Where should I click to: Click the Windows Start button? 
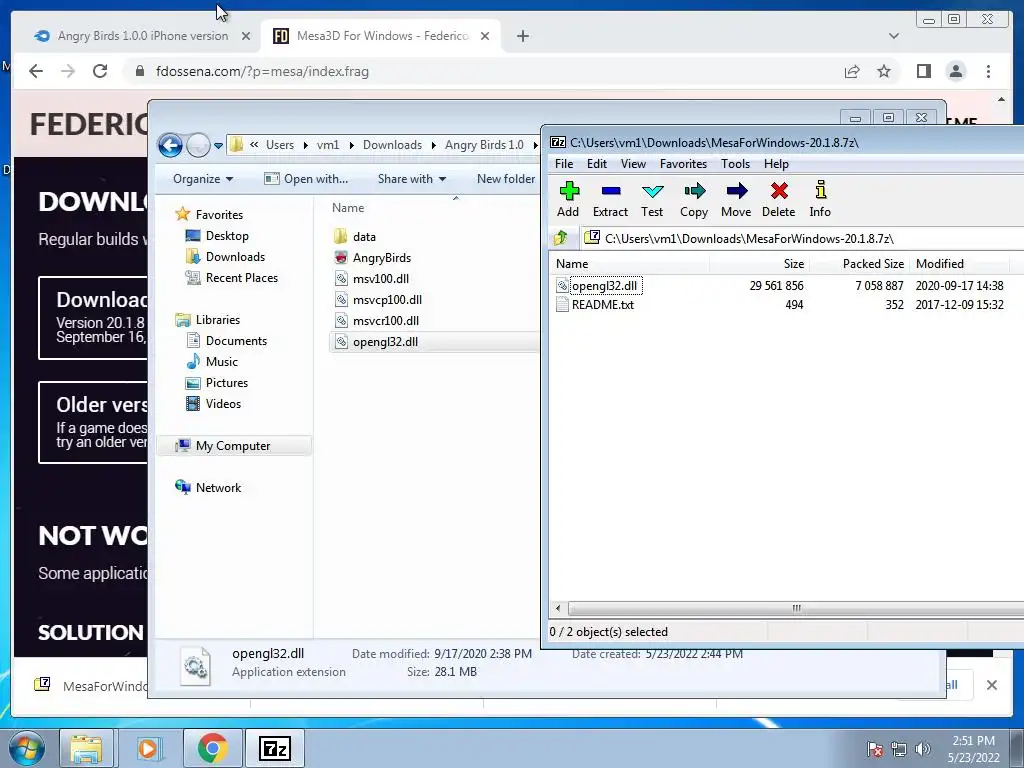[27, 748]
